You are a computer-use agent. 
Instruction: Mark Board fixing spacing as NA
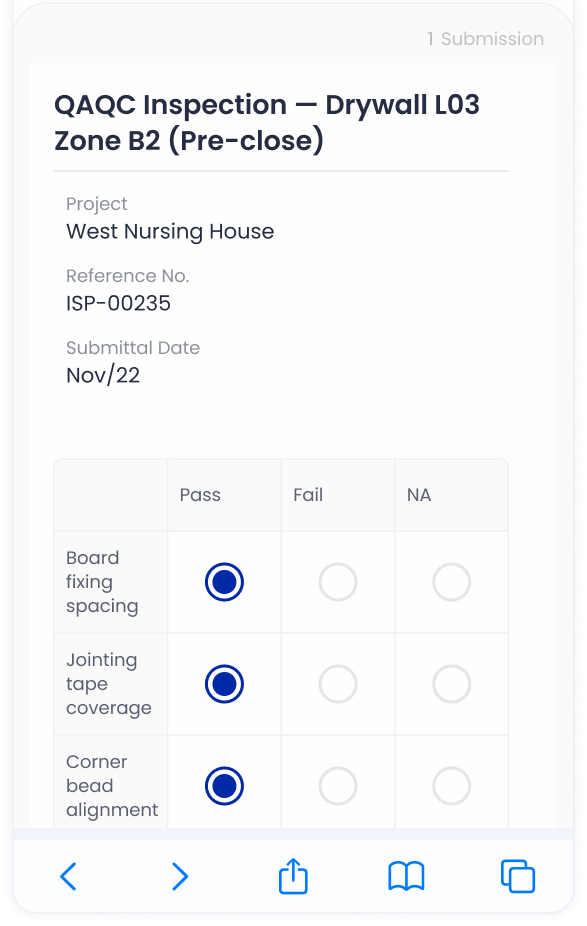pos(451,582)
